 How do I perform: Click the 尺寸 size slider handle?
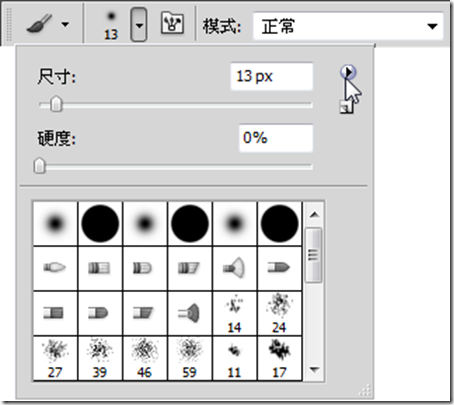pos(56,104)
